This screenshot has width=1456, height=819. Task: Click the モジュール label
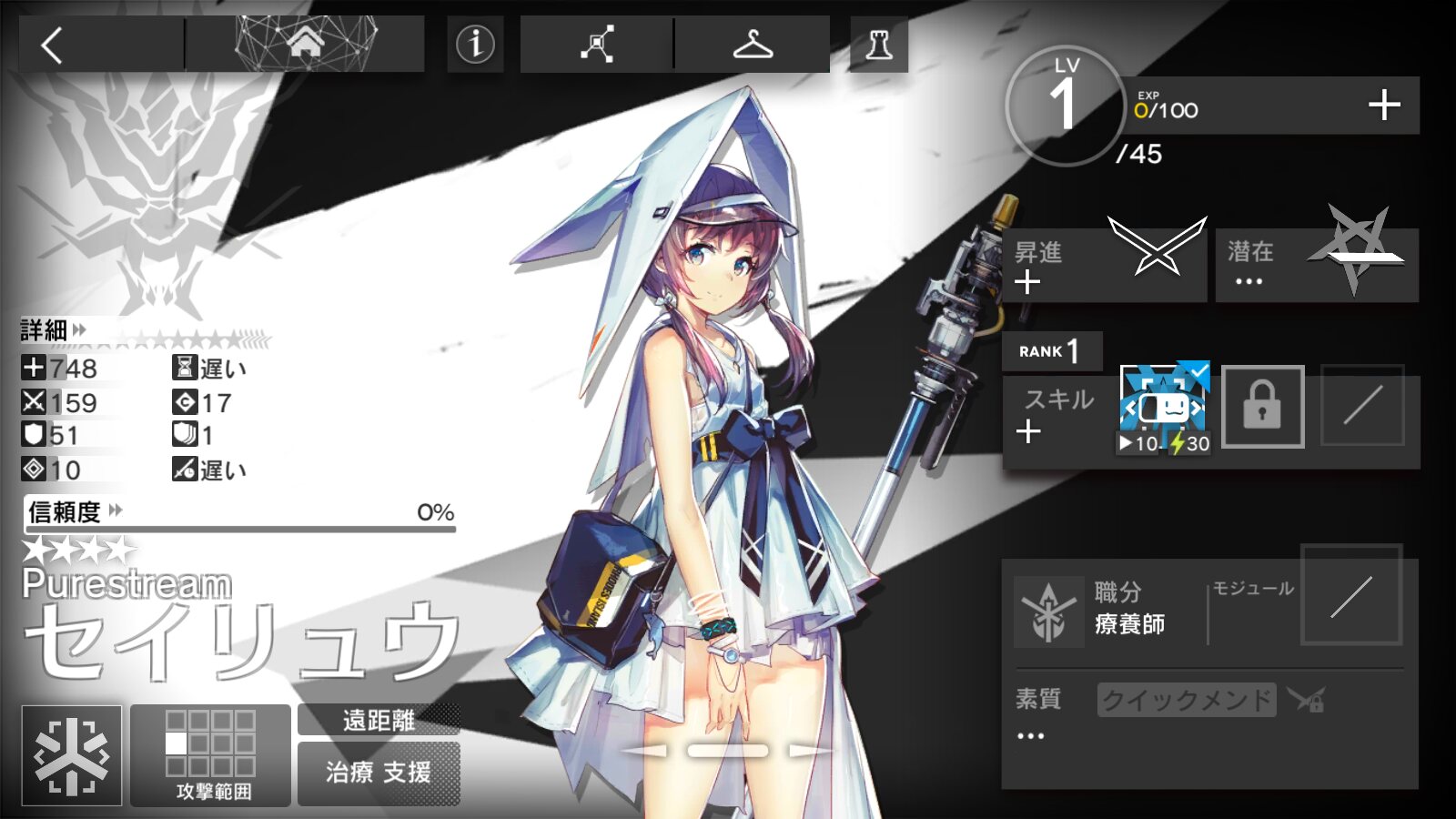click(x=1253, y=589)
